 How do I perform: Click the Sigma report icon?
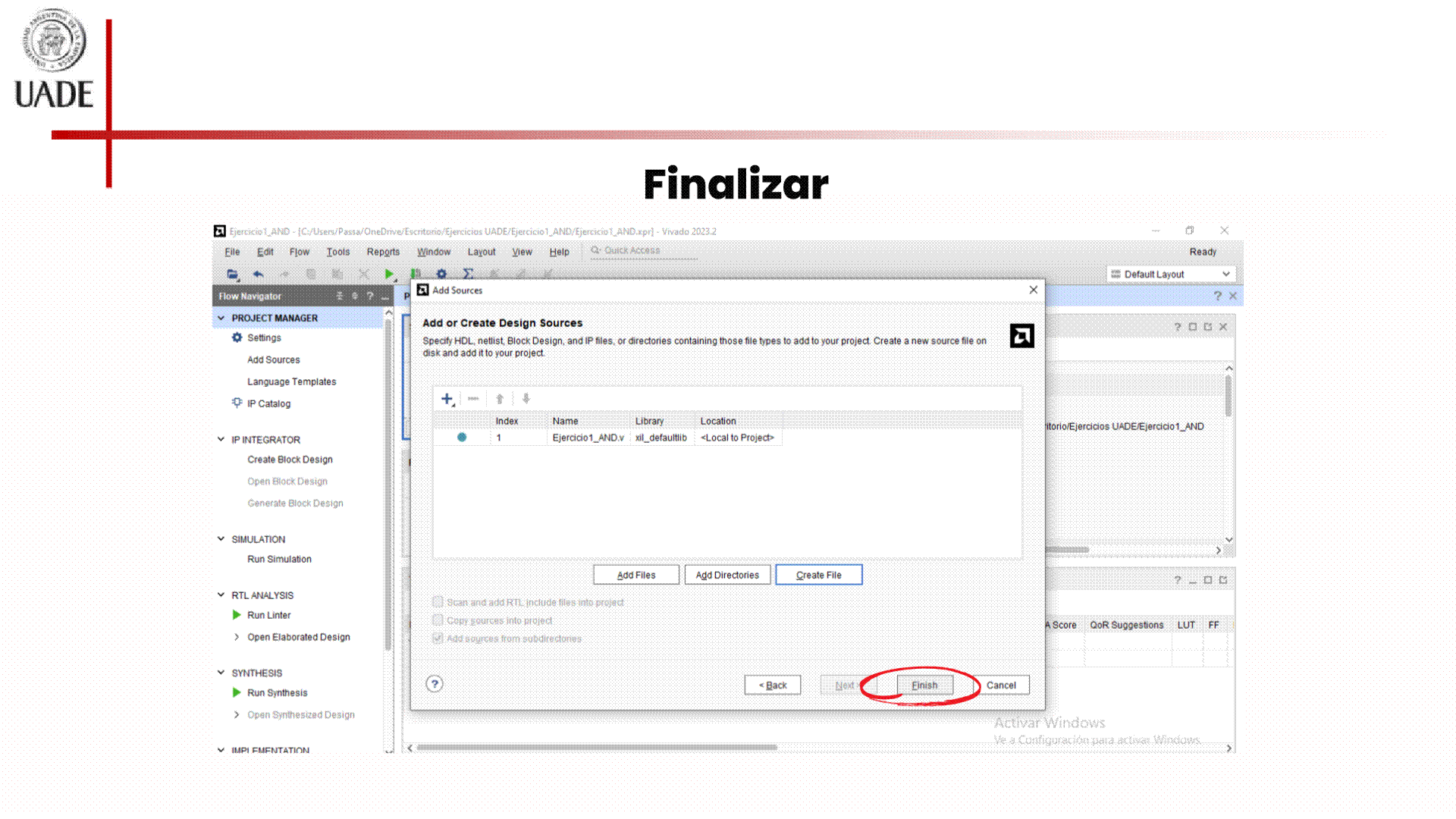point(468,275)
